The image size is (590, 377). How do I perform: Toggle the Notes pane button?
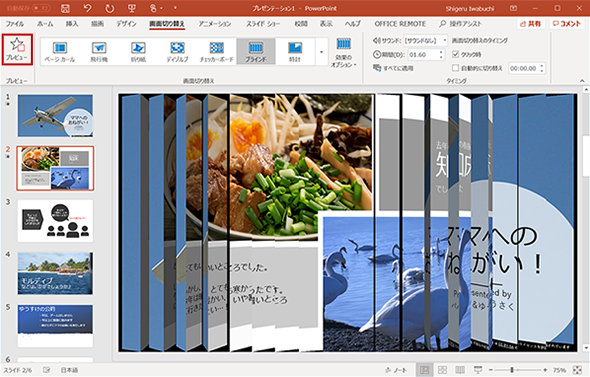coord(395,370)
